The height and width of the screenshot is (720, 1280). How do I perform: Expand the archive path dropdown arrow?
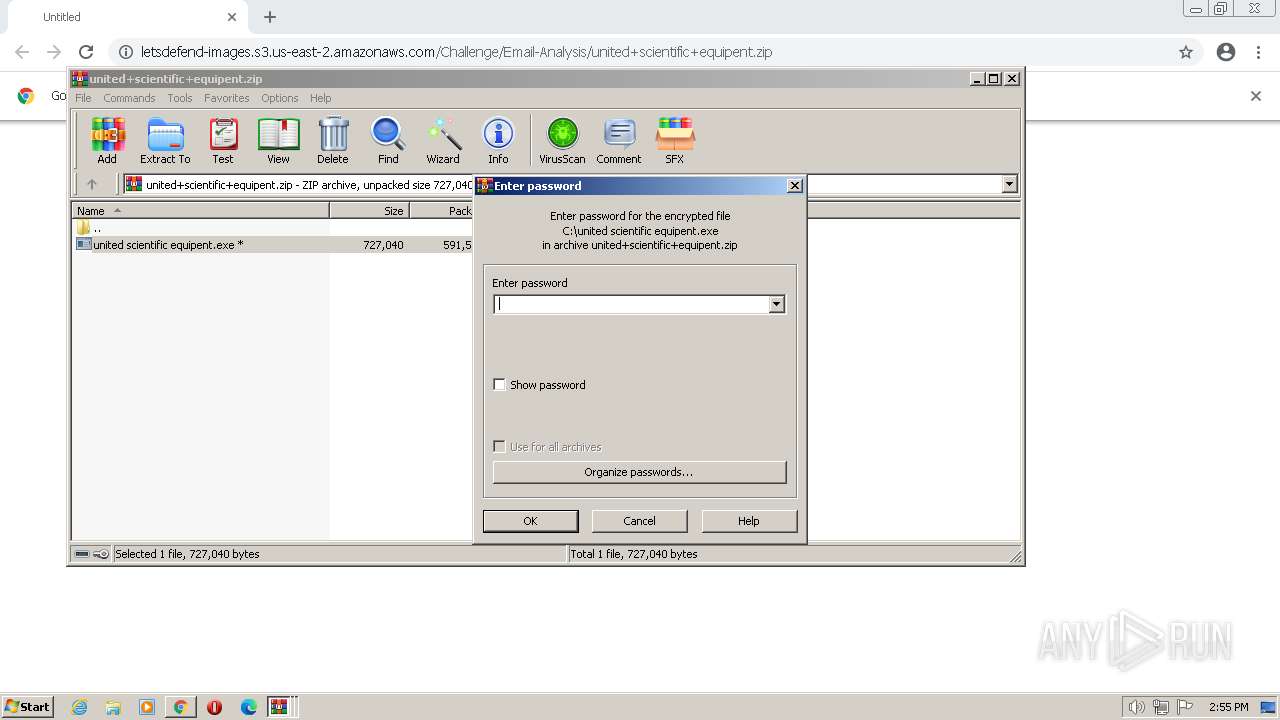click(1009, 184)
